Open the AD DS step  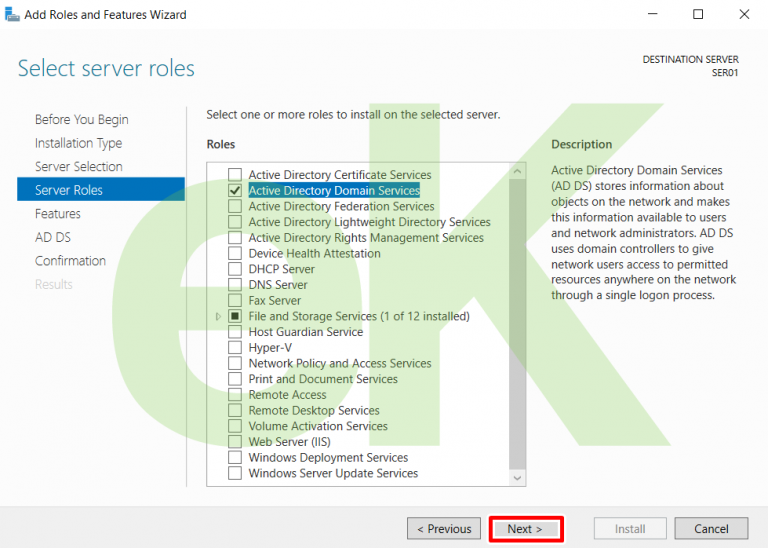point(53,237)
